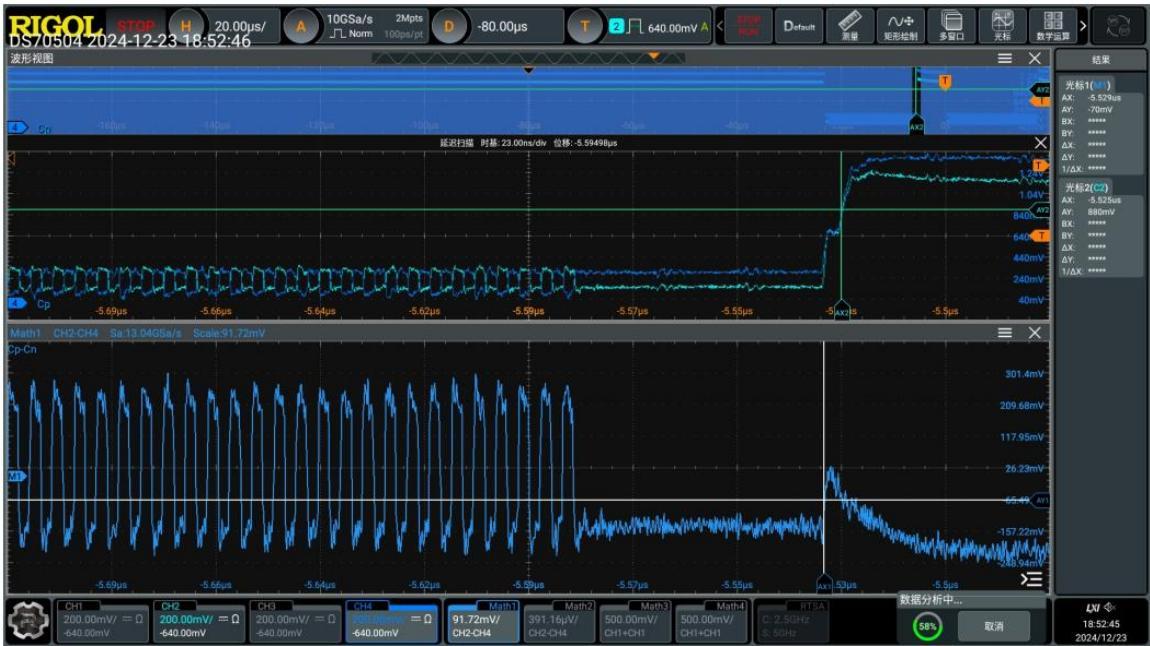Click the Default settings button
Viewport: 1150px width, 646px height.
[x=799, y=26]
